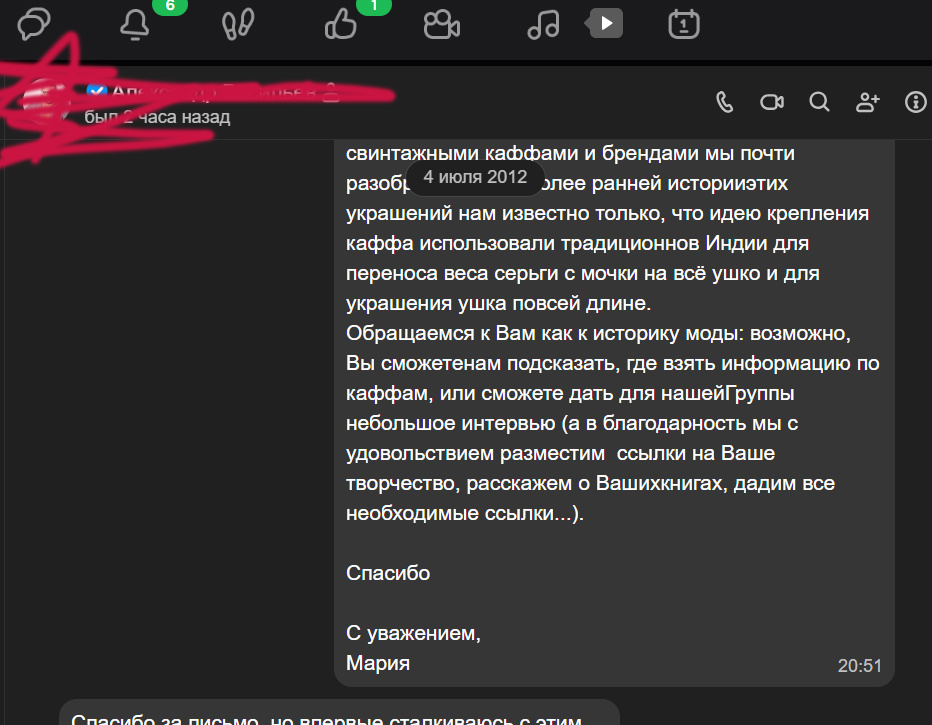This screenshot has width=932, height=725.
Task: Open search within this conversation
Action: point(819,102)
